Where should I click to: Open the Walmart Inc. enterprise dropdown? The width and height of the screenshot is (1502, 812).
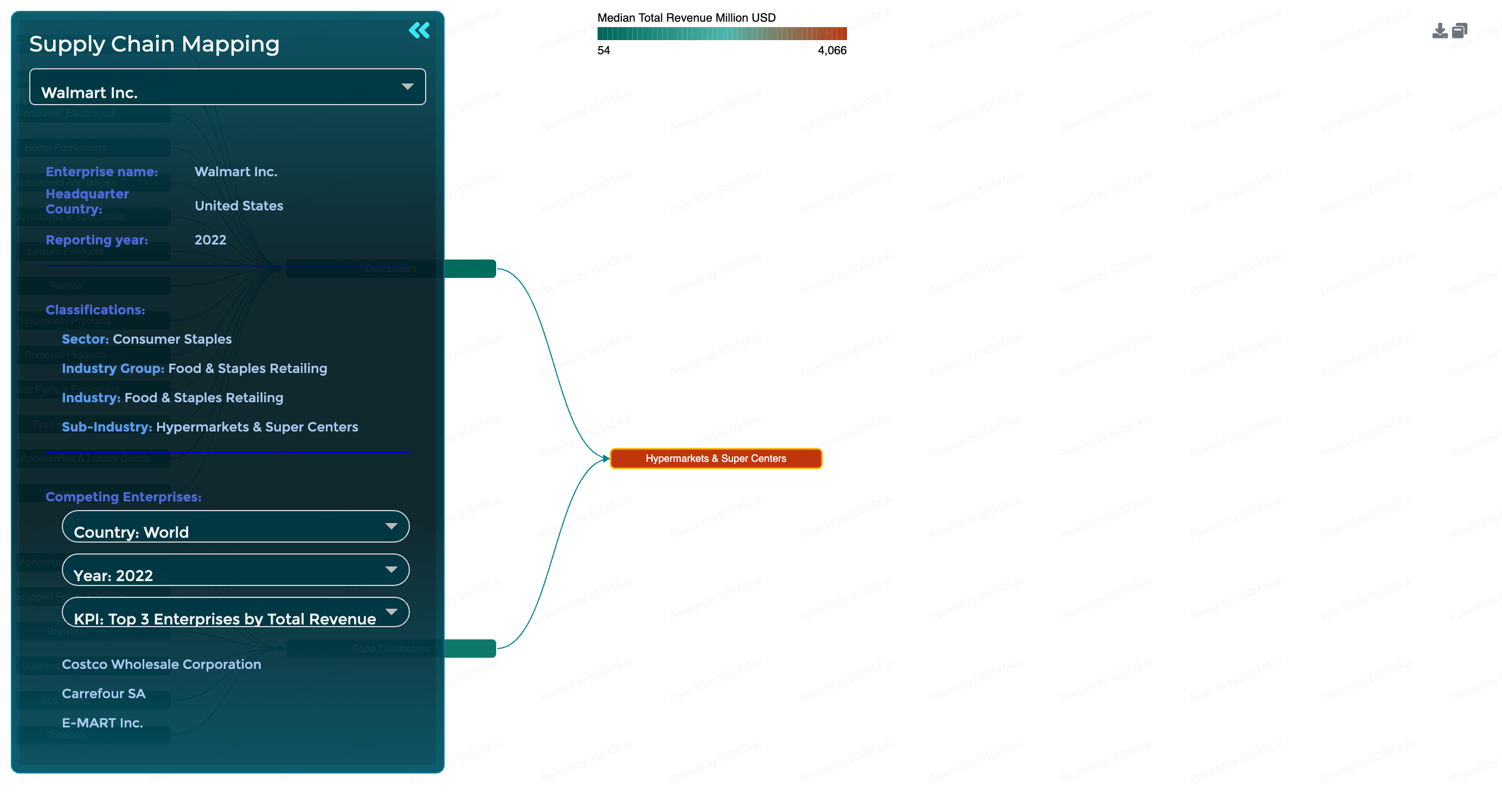227,87
